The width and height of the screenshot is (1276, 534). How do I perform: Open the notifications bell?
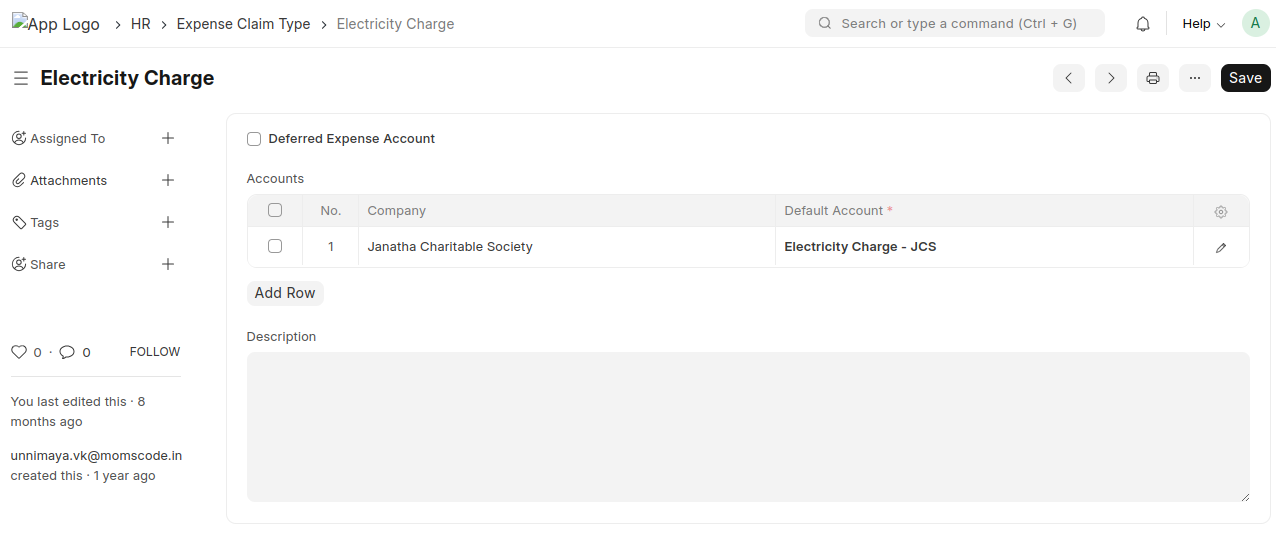(x=1143, y=24)
